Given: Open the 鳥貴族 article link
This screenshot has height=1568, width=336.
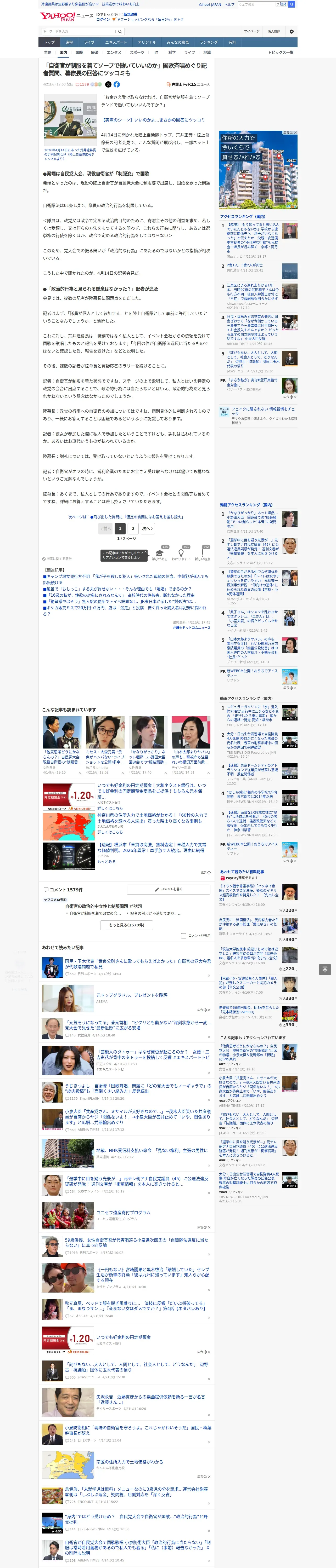Looking at the screenshot, I should point(137,1491).
